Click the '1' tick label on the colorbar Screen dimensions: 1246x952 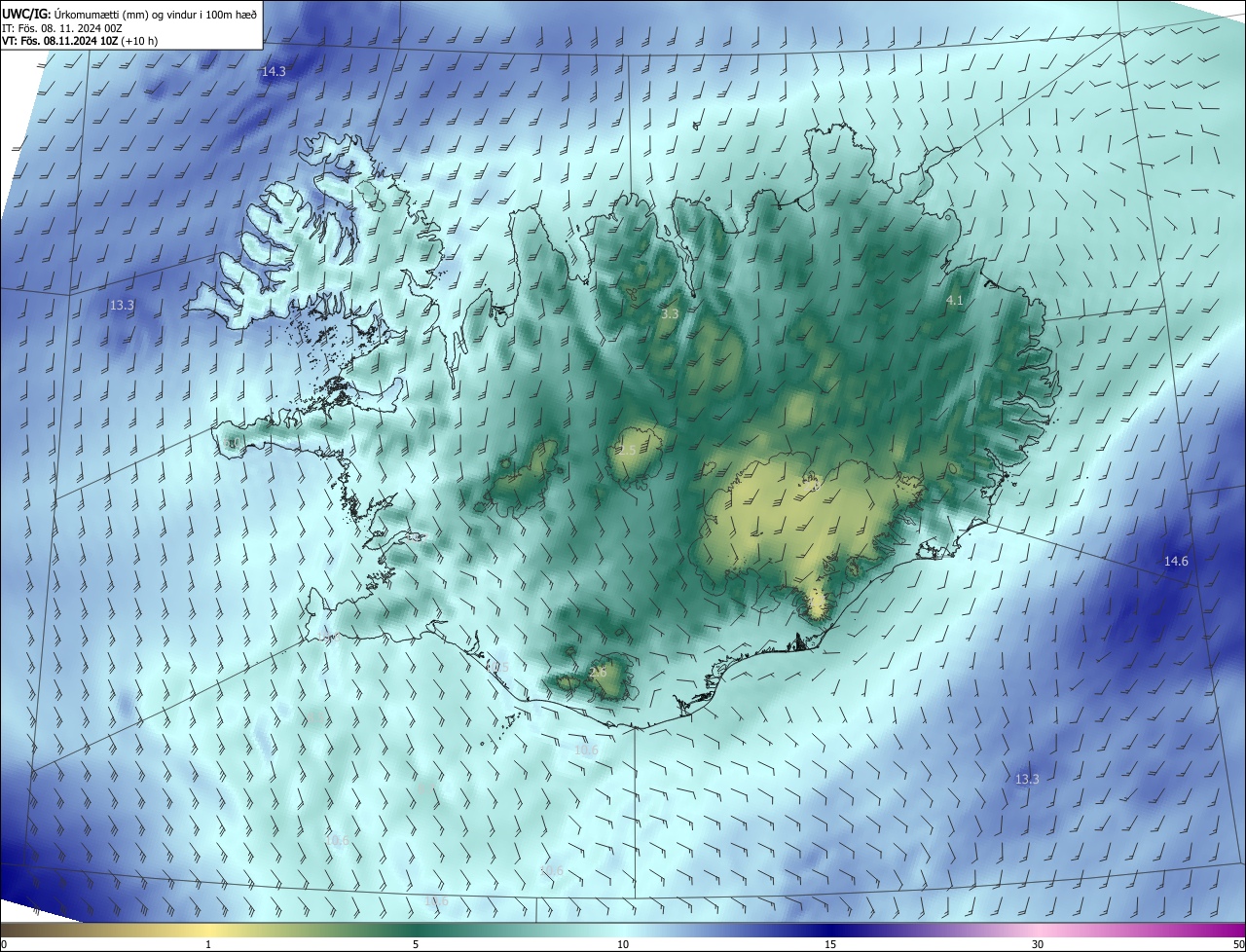click(x=208, y=944)
